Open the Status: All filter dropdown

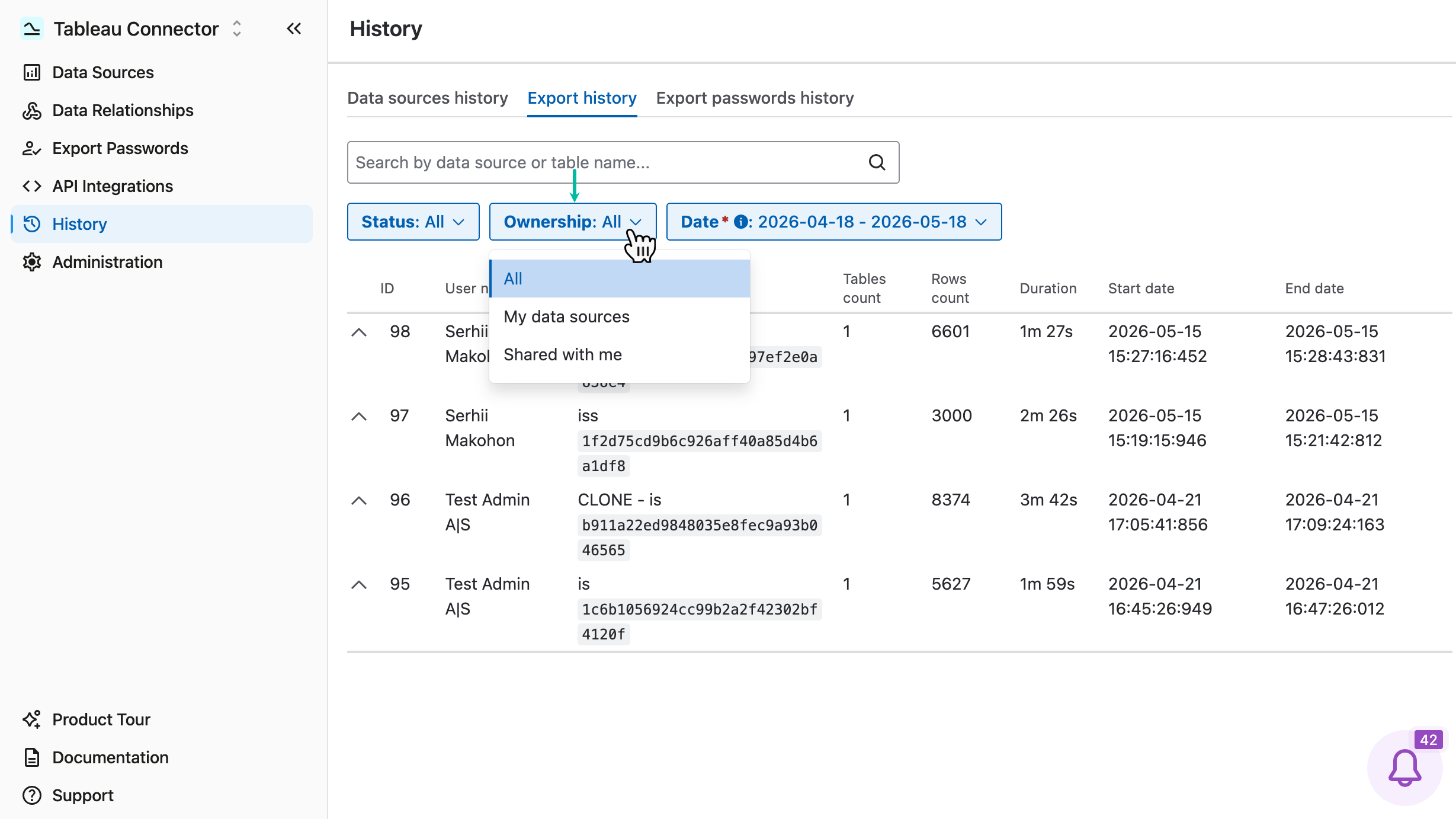point(413,222)
